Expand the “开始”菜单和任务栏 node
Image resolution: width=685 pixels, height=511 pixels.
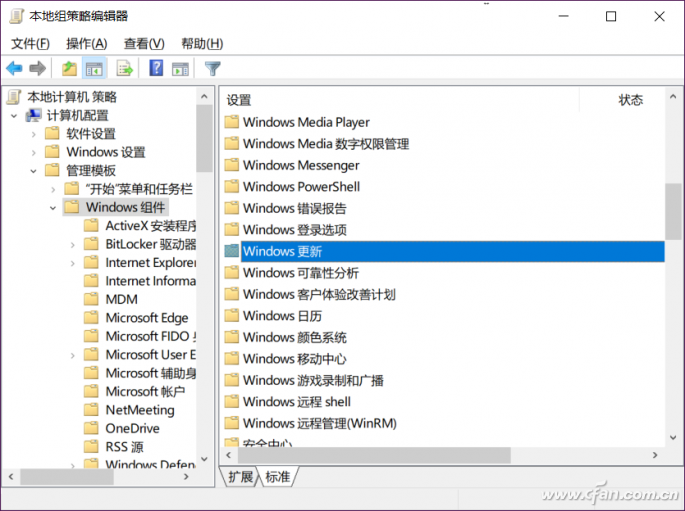tap(53, 190)
